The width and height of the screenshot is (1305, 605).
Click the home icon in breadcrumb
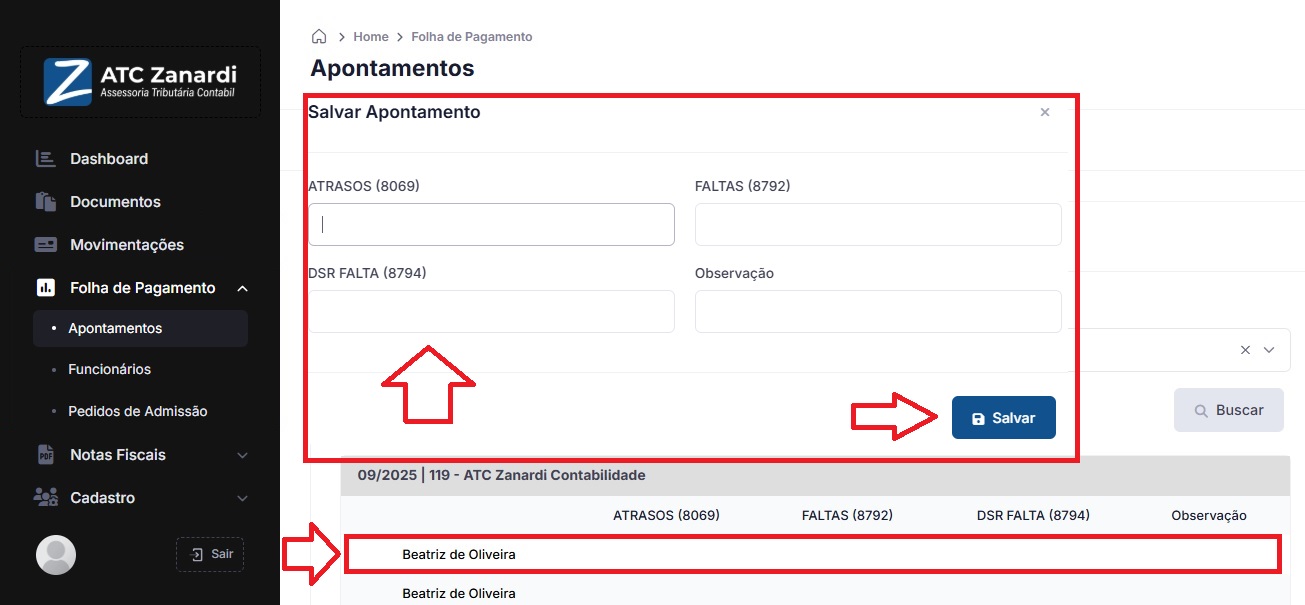pos(319,37)
